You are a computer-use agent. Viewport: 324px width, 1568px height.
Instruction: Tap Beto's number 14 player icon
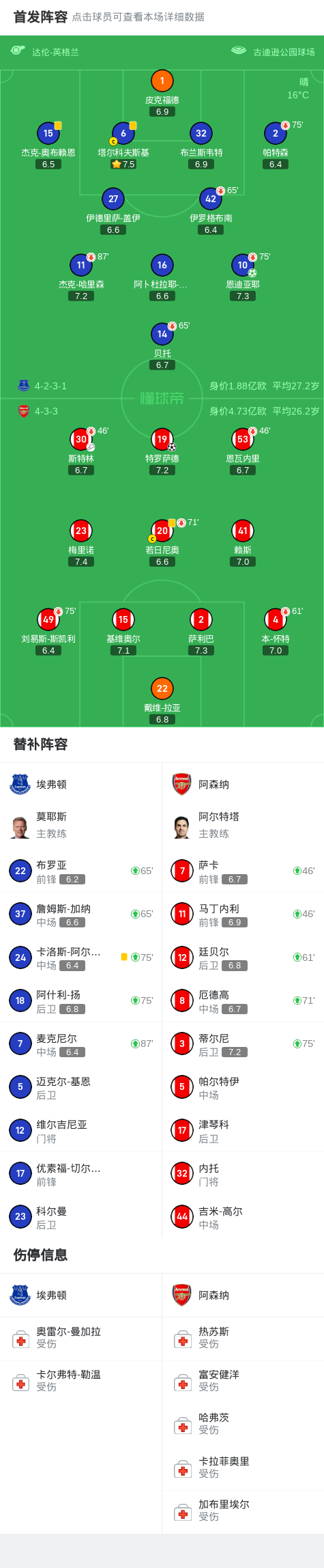coord(162,334)
